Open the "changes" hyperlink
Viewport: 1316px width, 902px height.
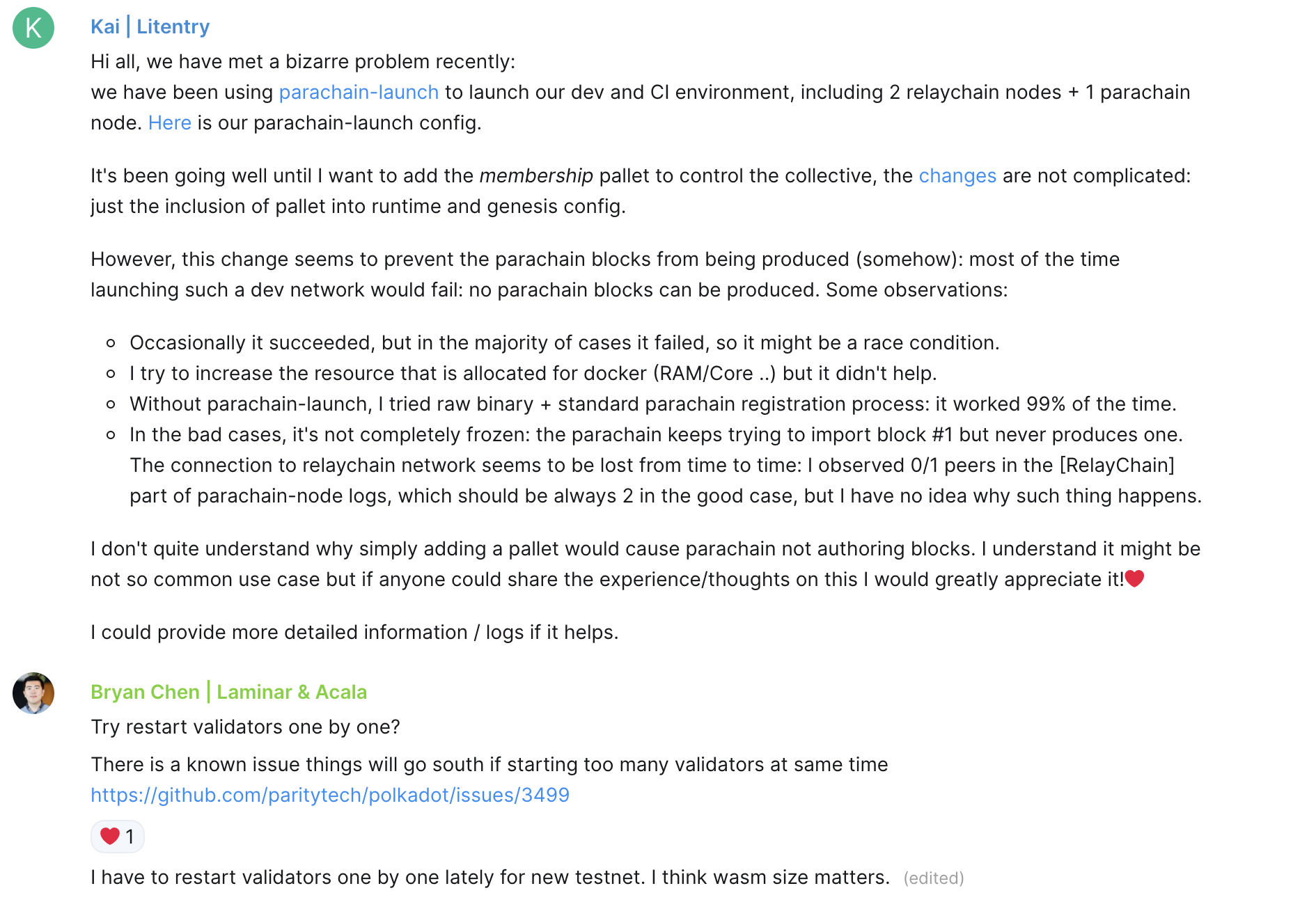pyautogui.click(x=957, y=175)
